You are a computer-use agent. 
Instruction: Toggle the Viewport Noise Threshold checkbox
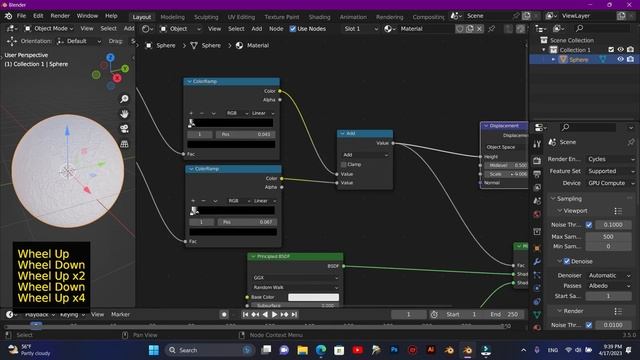click(589, 225)
